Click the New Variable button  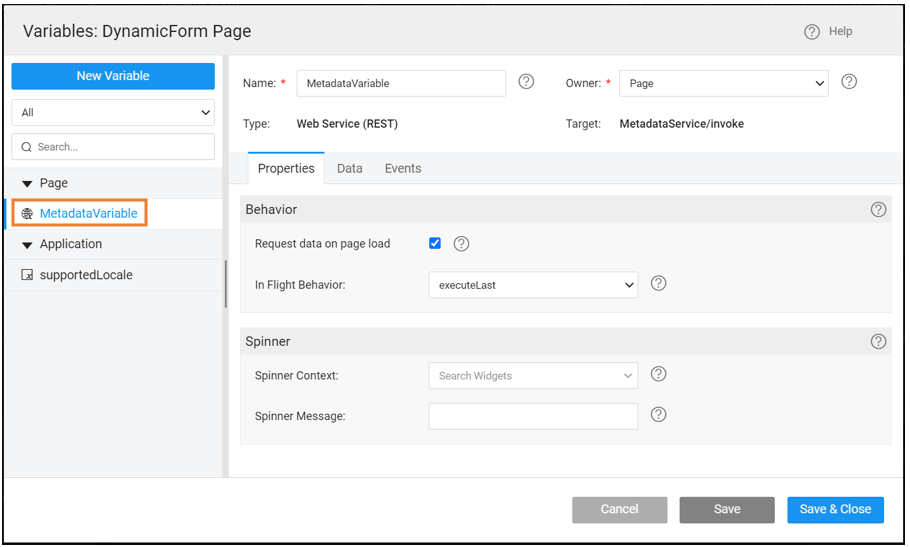point(113,76)
